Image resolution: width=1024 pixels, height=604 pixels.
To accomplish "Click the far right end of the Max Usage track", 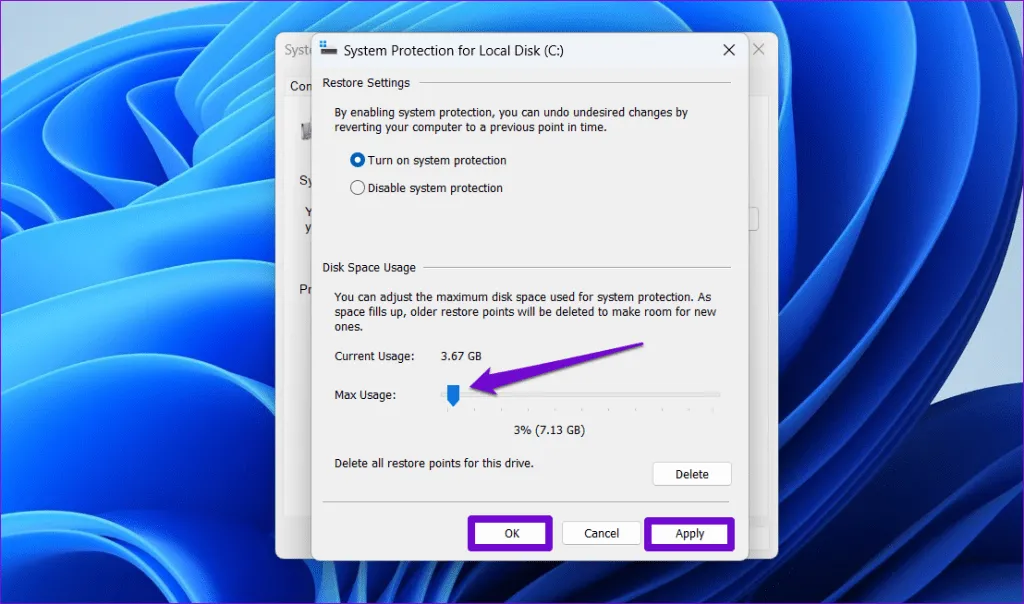I will pyautogui.click(x=717, y=395).
